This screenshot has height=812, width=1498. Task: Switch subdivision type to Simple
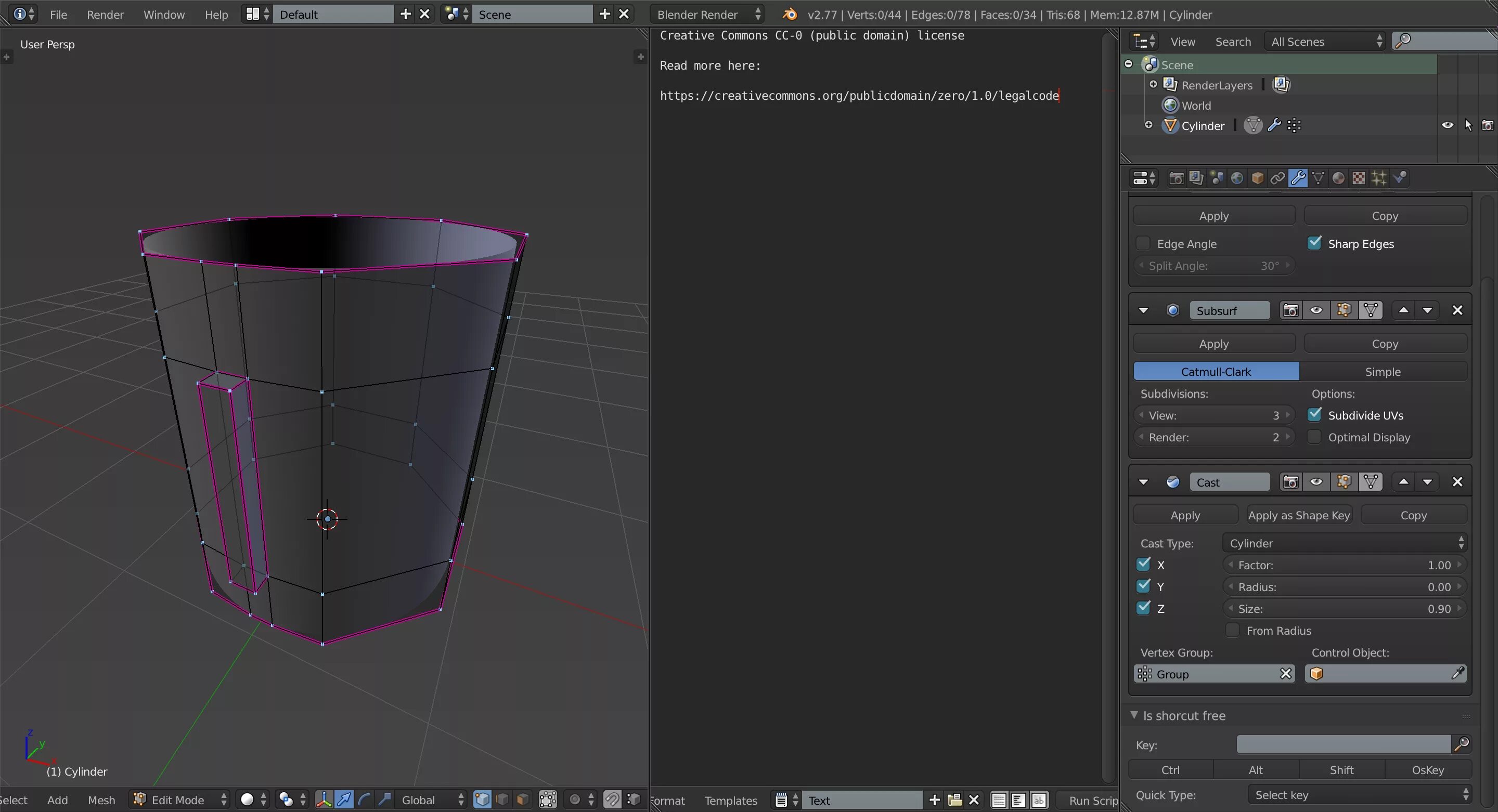tap(1383, 371)
